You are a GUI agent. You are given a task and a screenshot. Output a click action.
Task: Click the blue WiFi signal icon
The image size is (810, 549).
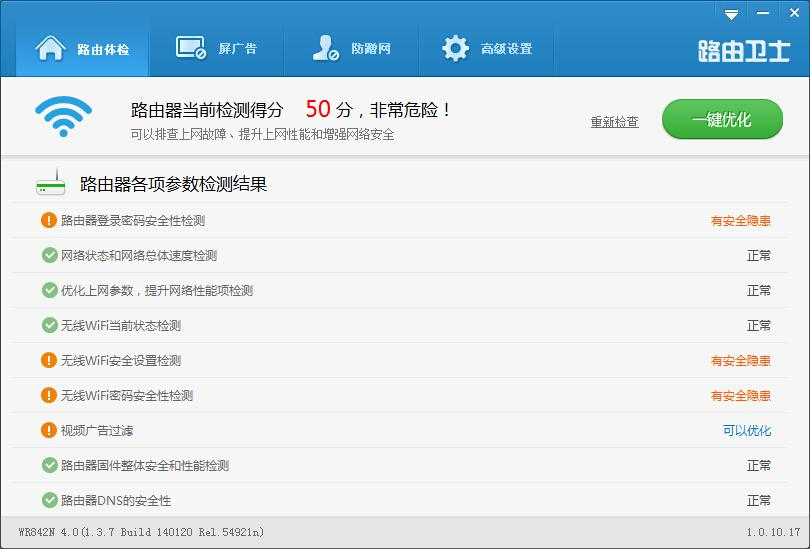pos(64,116)
